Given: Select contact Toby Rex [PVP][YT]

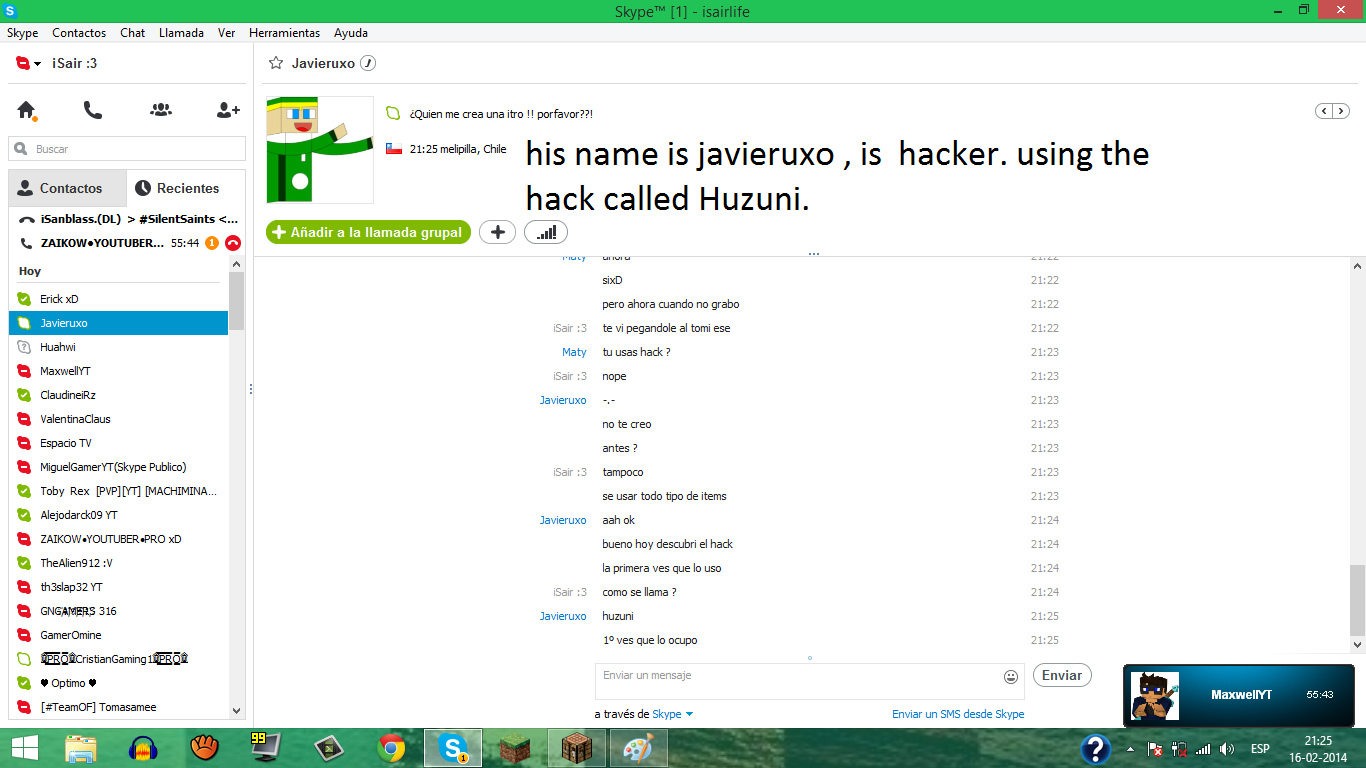Looking at the screenshot, I should coord(118,491).
